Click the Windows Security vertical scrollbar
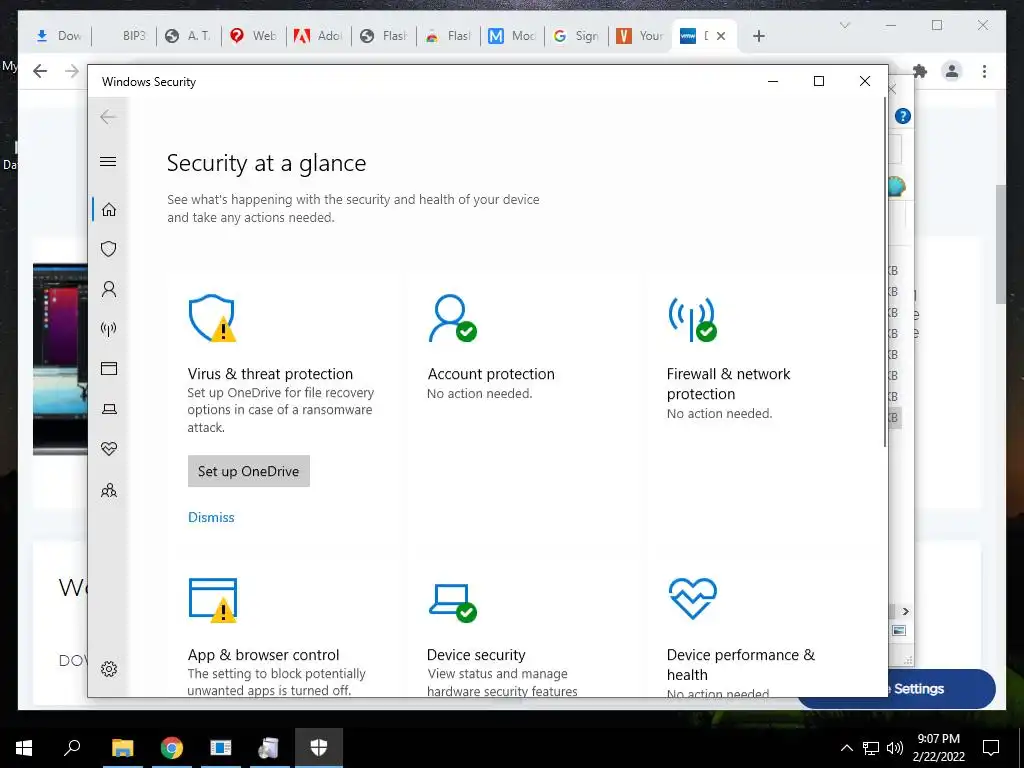 (885, 274)
